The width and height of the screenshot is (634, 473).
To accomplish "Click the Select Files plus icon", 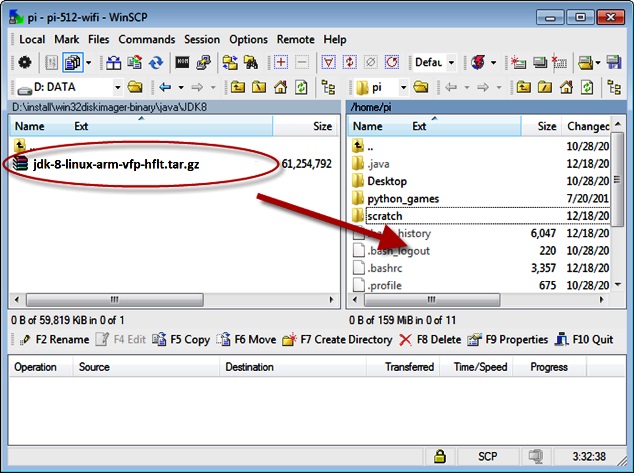I will (x=281, y=62).
